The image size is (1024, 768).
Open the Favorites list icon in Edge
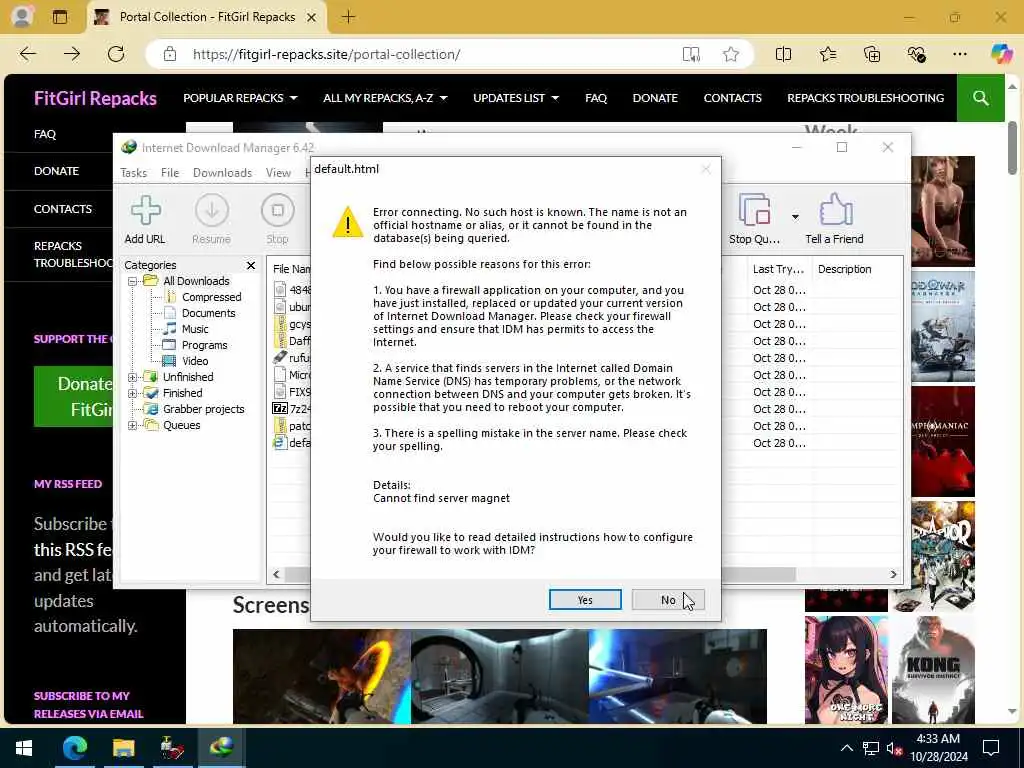point(827,54)
